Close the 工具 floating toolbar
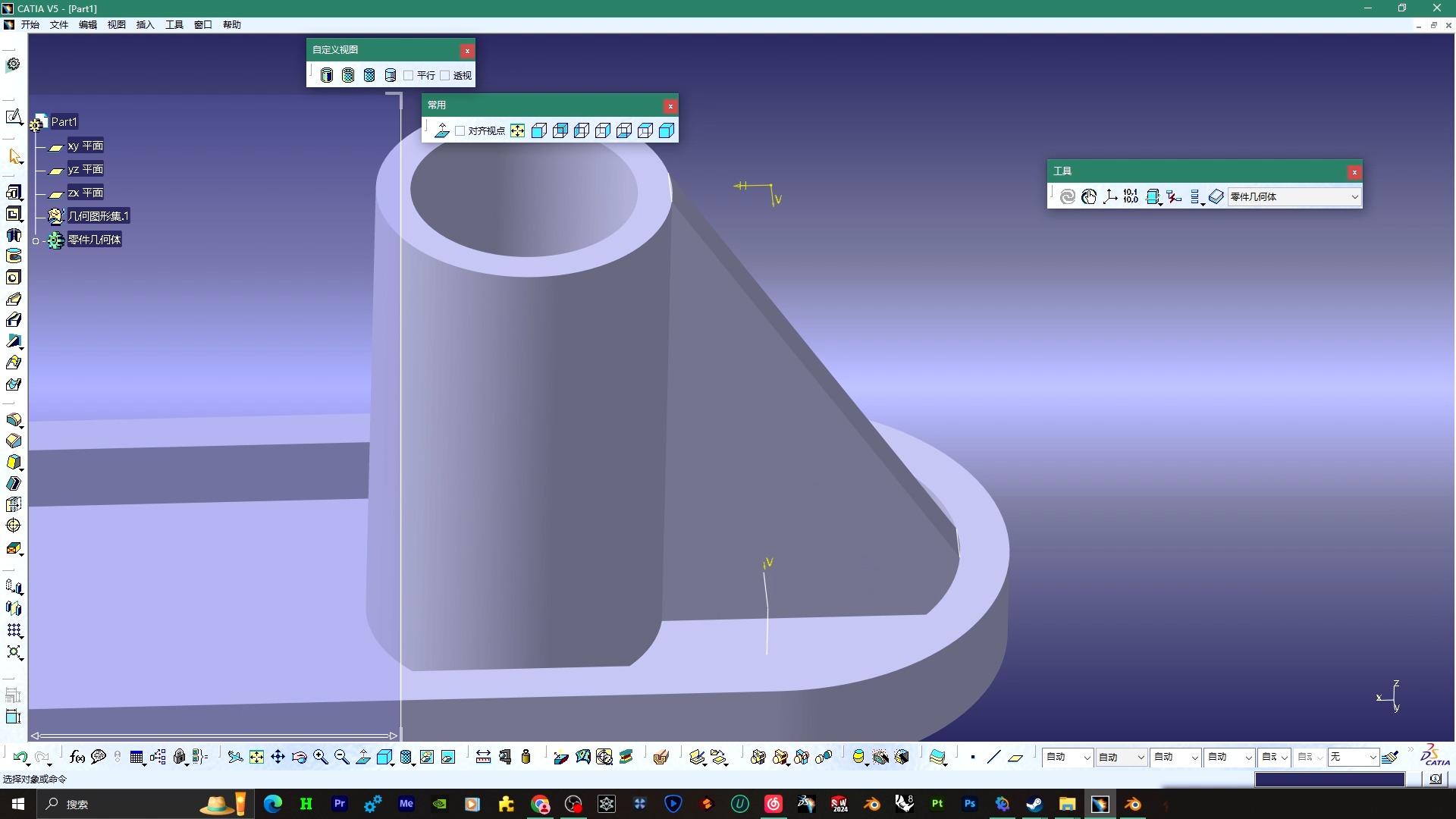This screenshot has width=1456, height=819. (x=1354, y=172)
